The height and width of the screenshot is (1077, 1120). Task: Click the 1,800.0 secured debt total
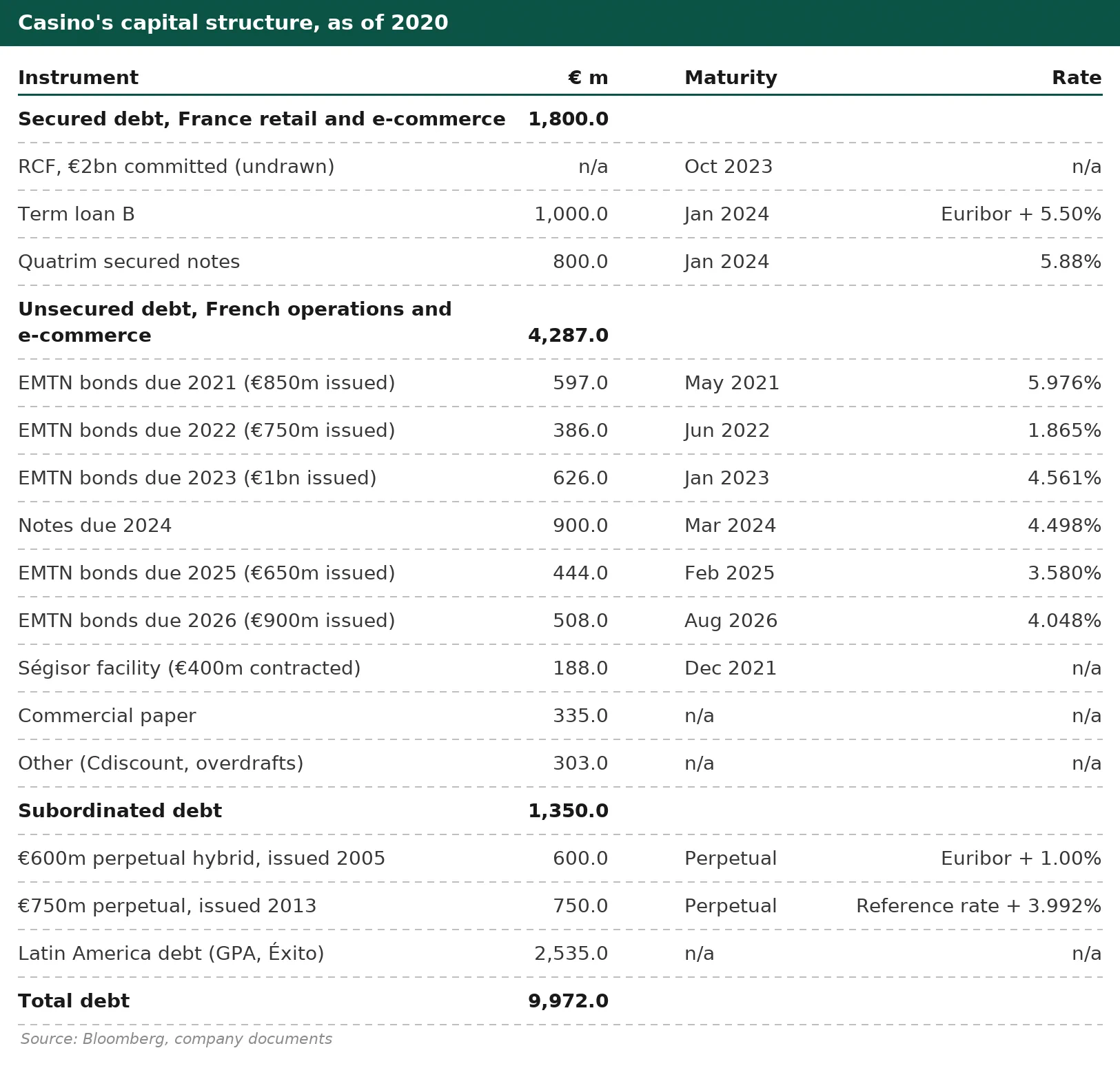click(568, 119)
